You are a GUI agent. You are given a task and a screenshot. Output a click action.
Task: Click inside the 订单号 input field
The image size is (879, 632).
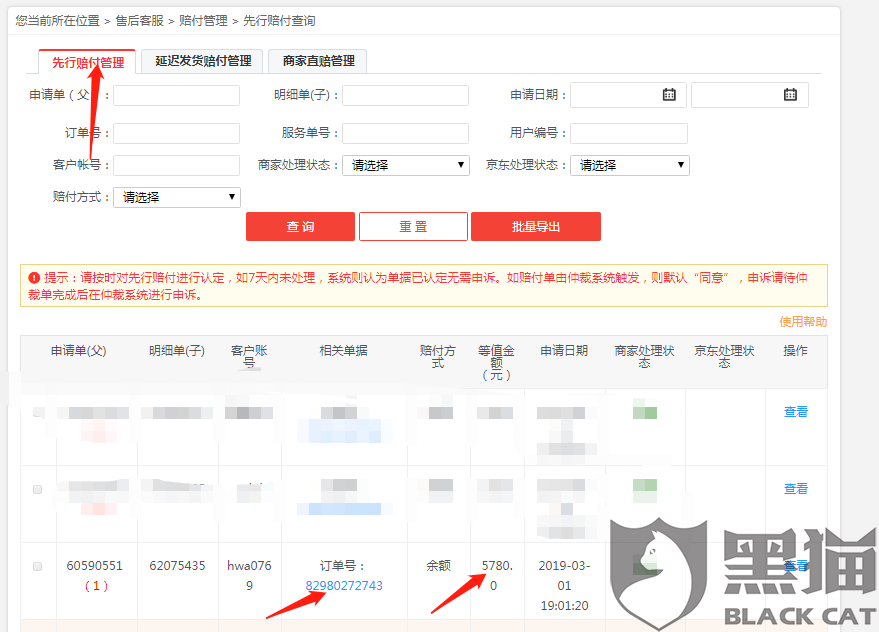(x=176, y=133)
